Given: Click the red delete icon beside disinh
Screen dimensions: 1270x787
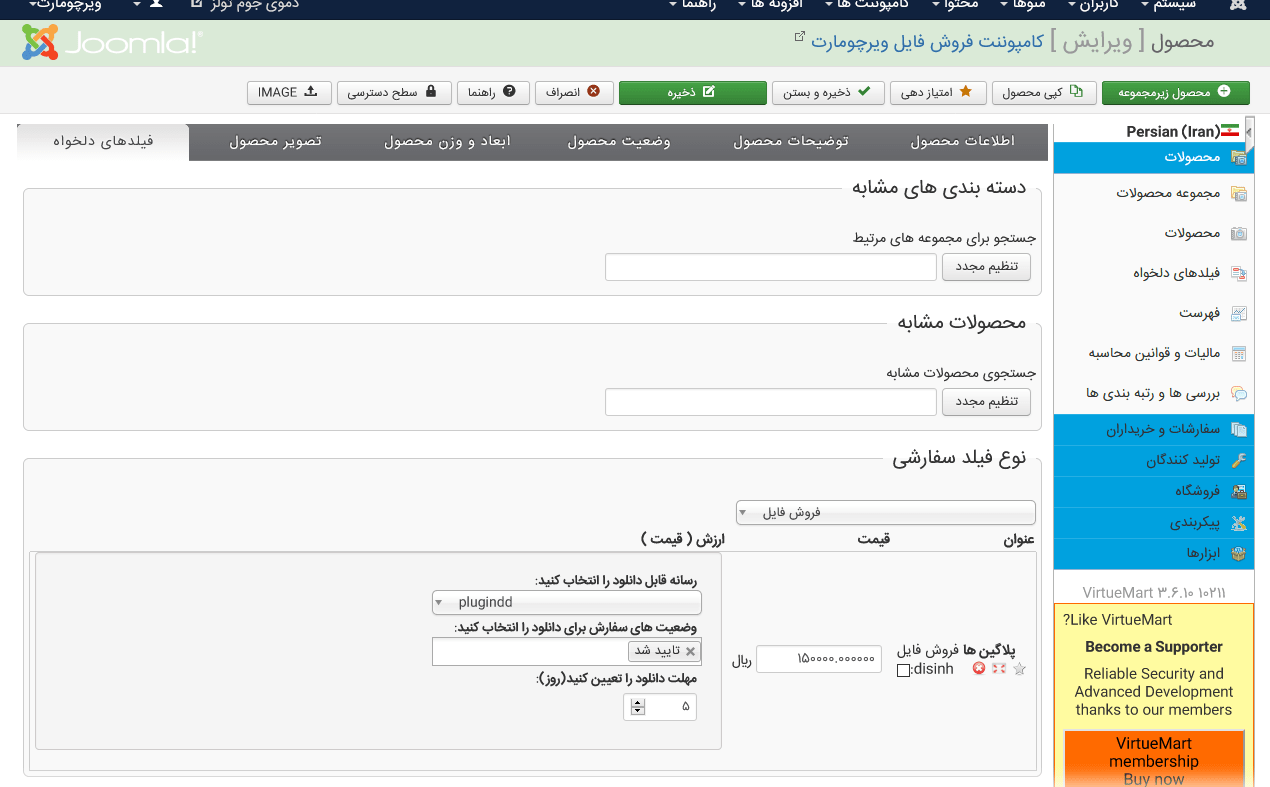Looking at the screenshot, I should (979, 669).
